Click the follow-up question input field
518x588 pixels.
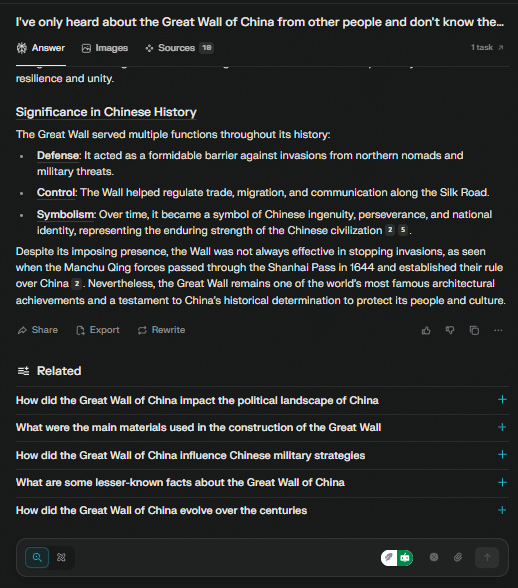225,557
